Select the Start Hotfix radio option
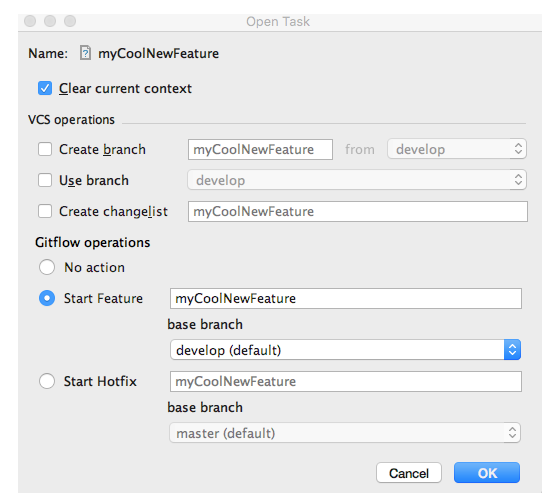 coord(47,381)
